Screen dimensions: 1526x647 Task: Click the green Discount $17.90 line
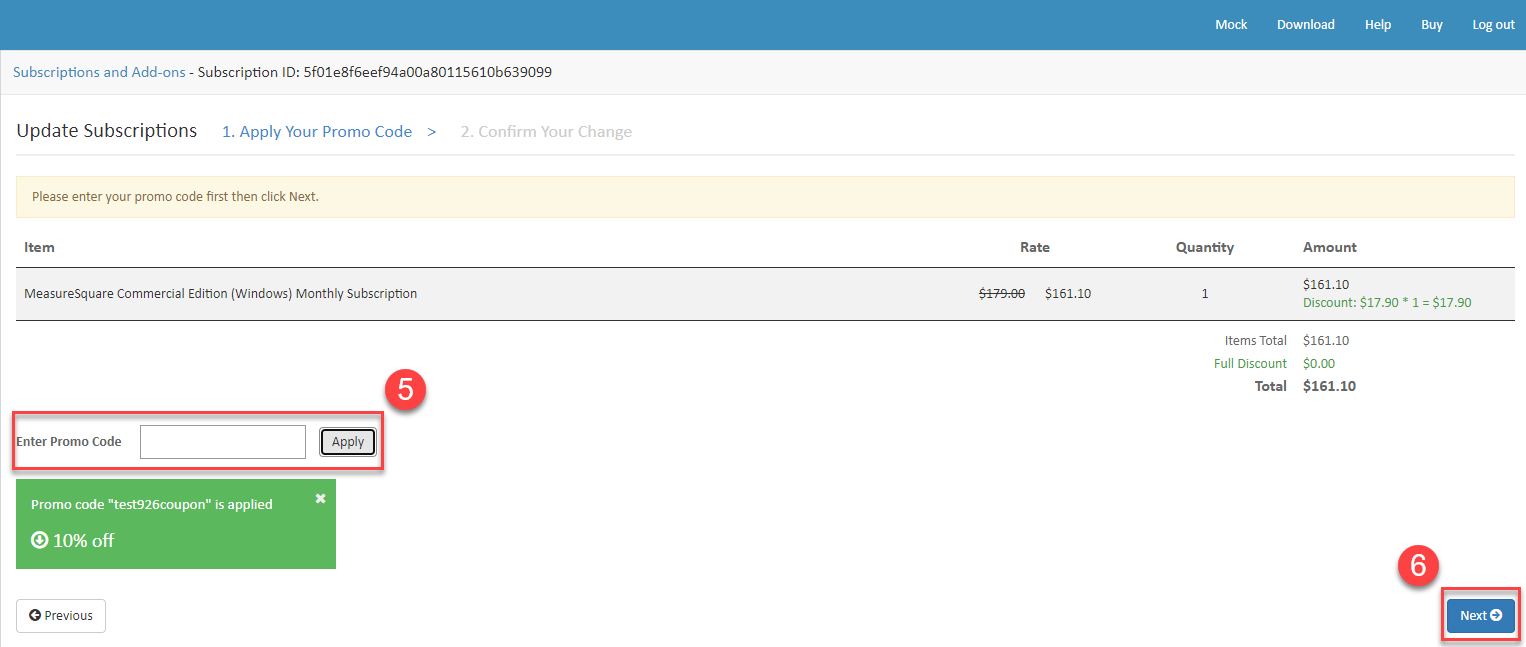pyautogui.click(x=1387, y=302)
